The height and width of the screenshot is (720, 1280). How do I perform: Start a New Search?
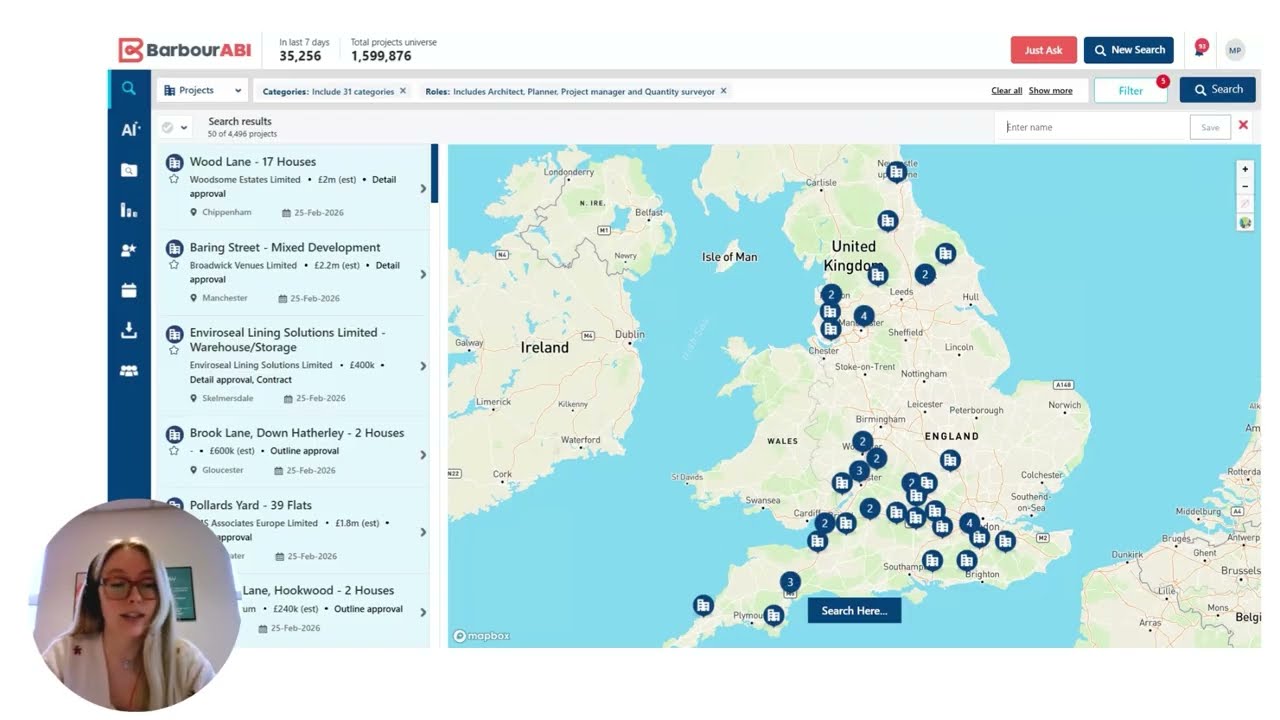(x=1128, y=50)
